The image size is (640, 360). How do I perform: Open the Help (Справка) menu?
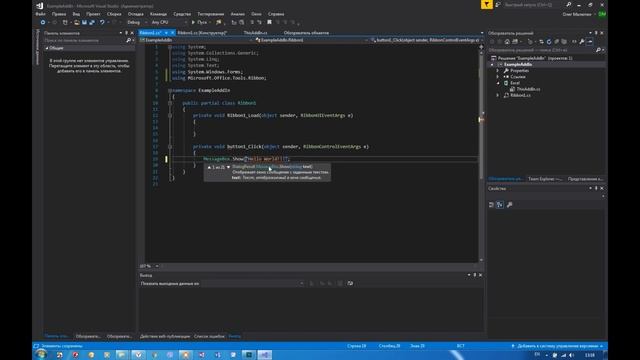pos(276,14)
